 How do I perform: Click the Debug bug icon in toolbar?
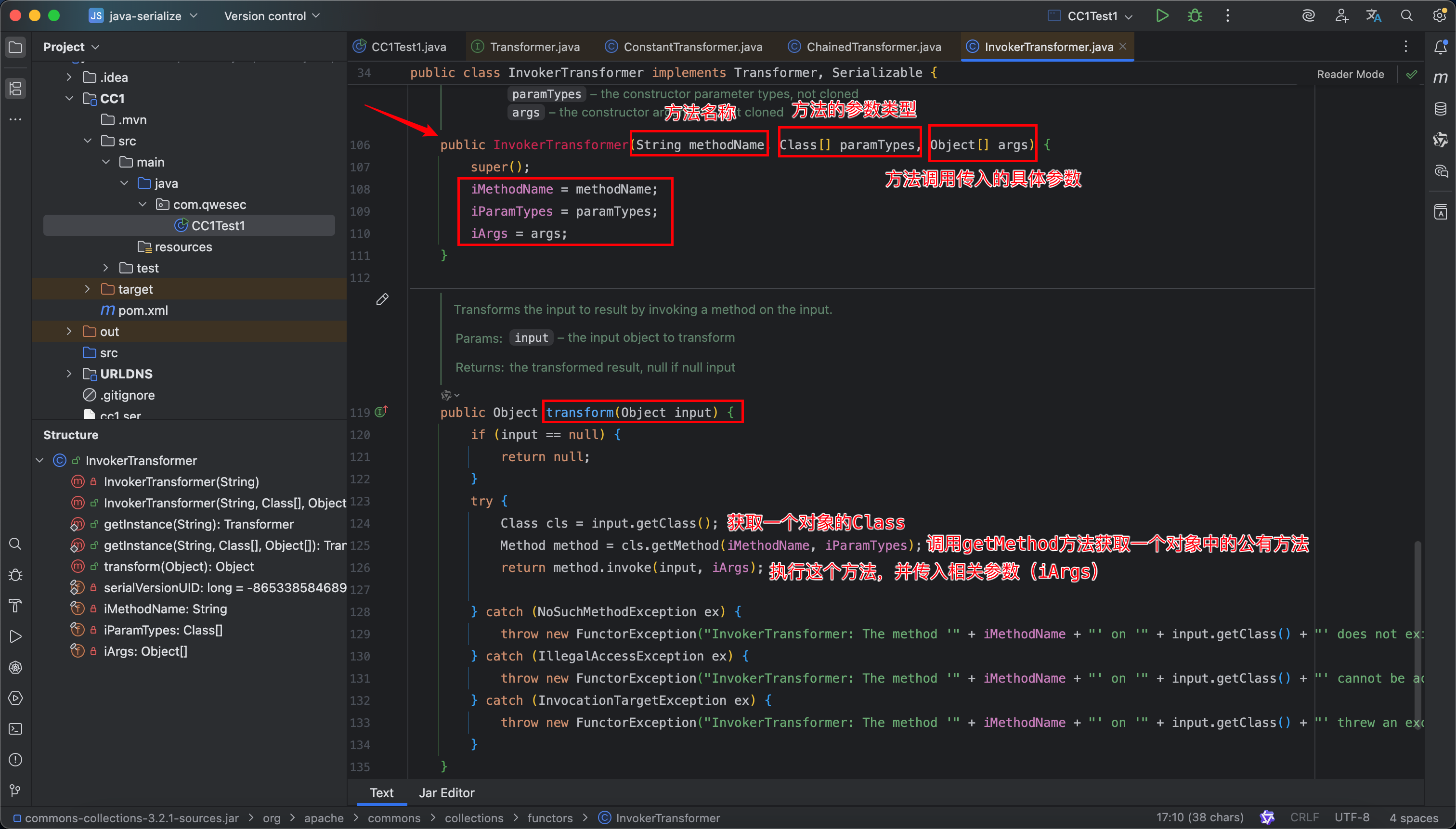pyautogui.click(x=1195, y=16)
